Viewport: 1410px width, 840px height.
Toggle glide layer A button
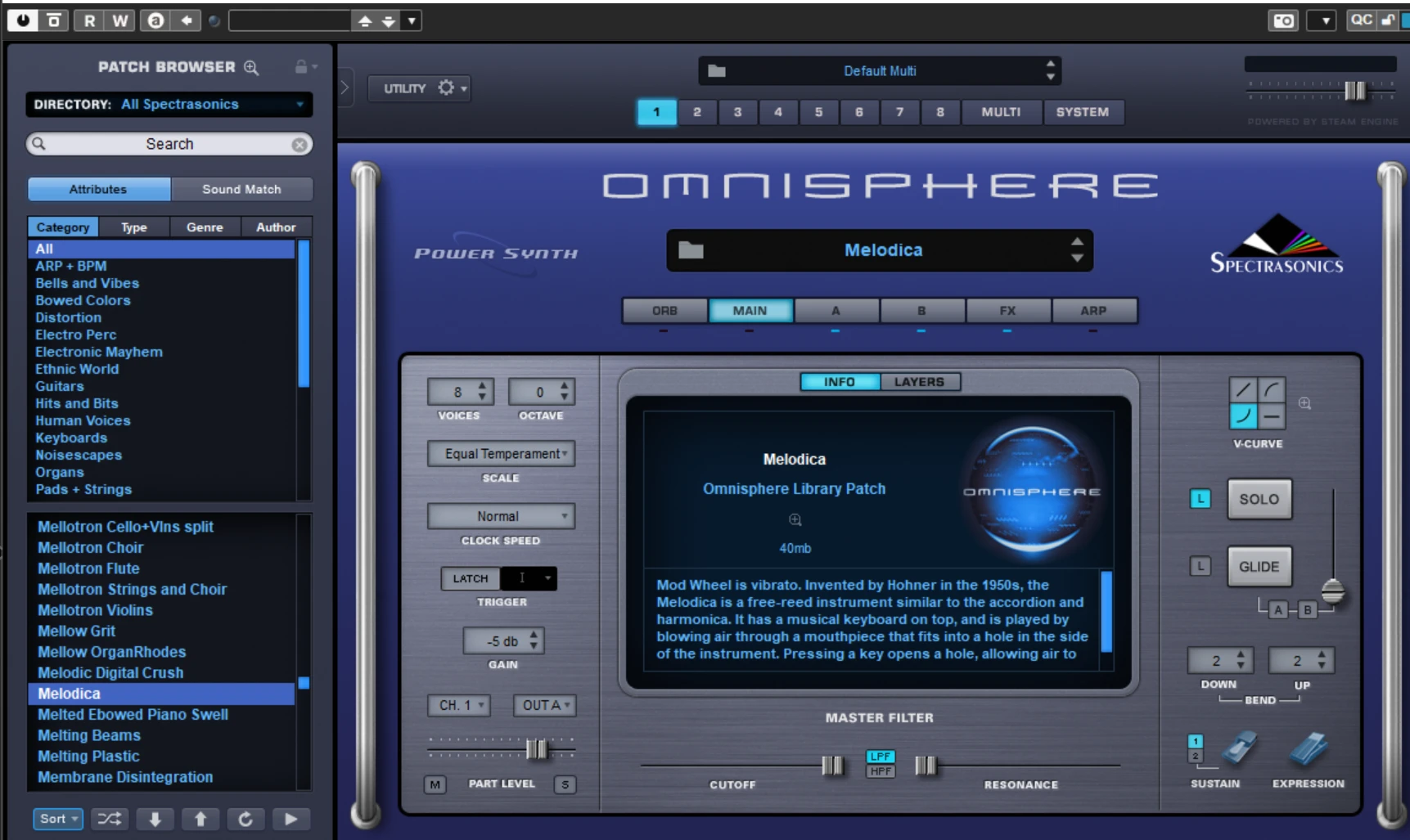click(1278, 610)
